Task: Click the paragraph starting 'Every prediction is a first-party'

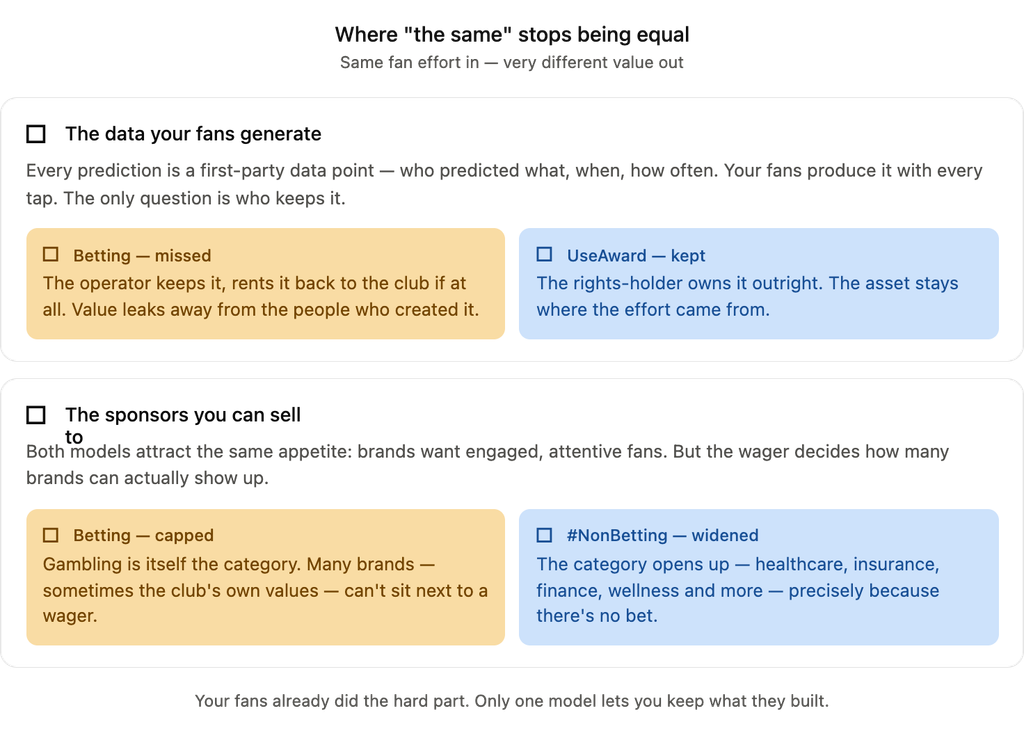Action: [x=504, y=184]
